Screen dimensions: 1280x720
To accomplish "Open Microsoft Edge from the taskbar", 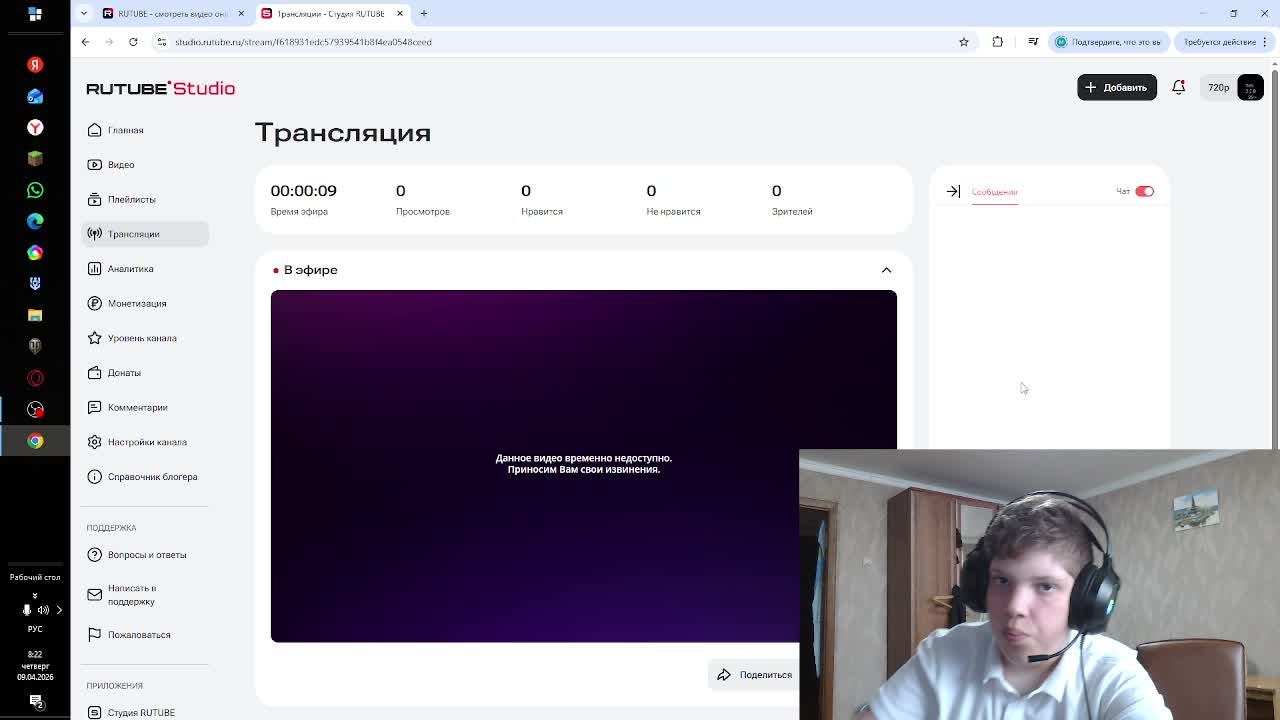I will pos(35,221).
